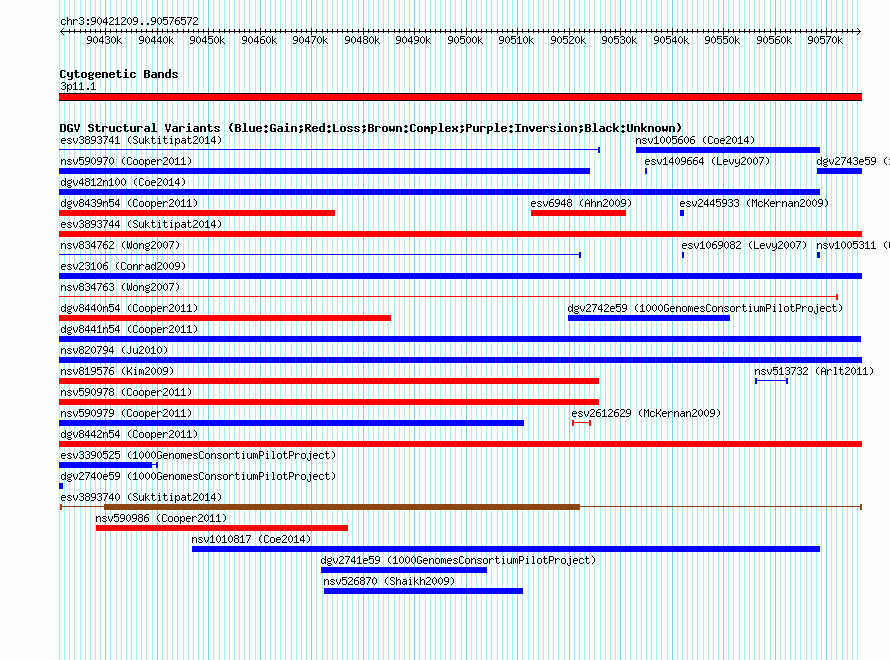The image size is (890, 660).
Task: Click esv2612629 (McKernan2009) label
Action: pos(646,413)
